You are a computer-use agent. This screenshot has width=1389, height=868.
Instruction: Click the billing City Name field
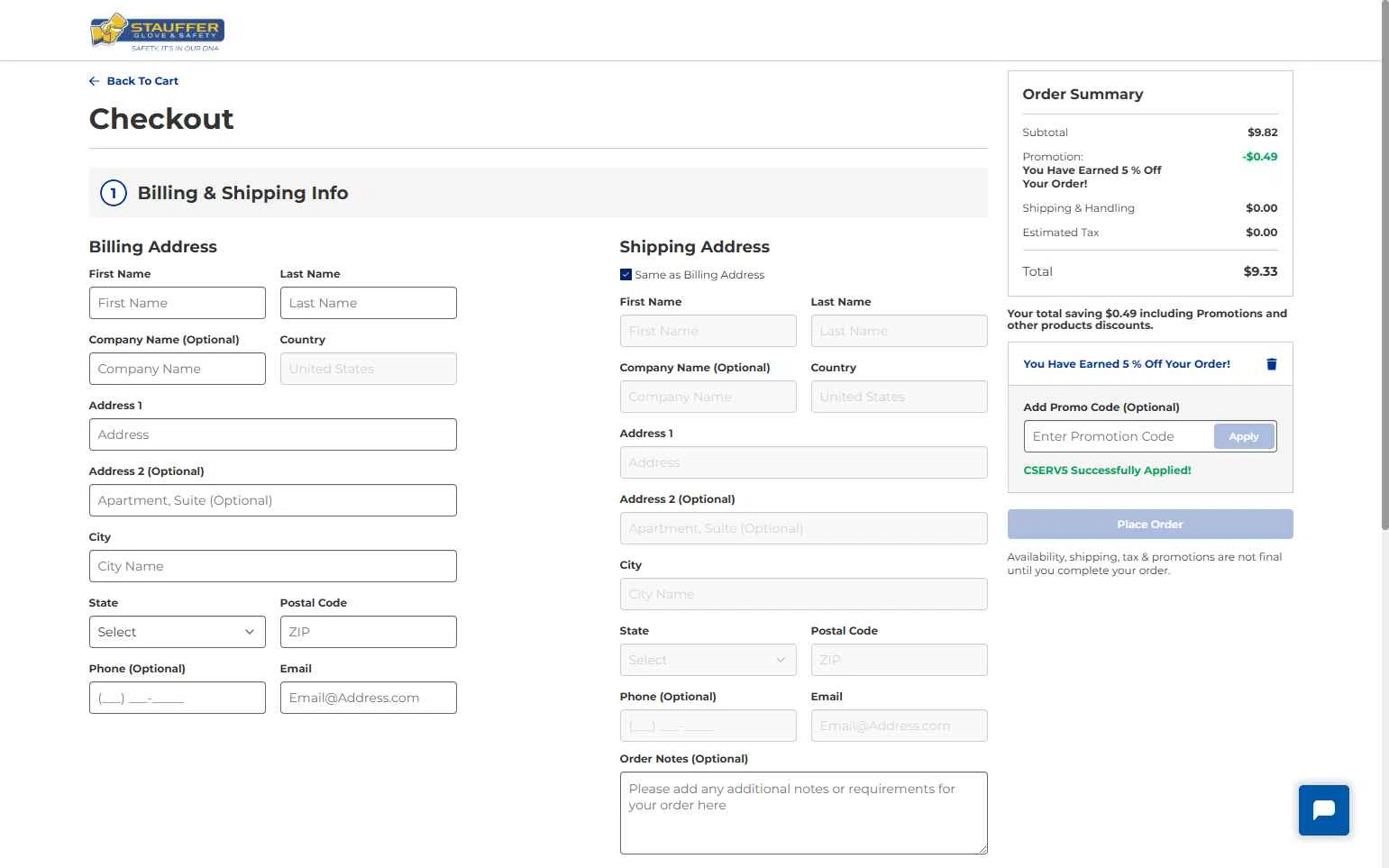(273, 566)
